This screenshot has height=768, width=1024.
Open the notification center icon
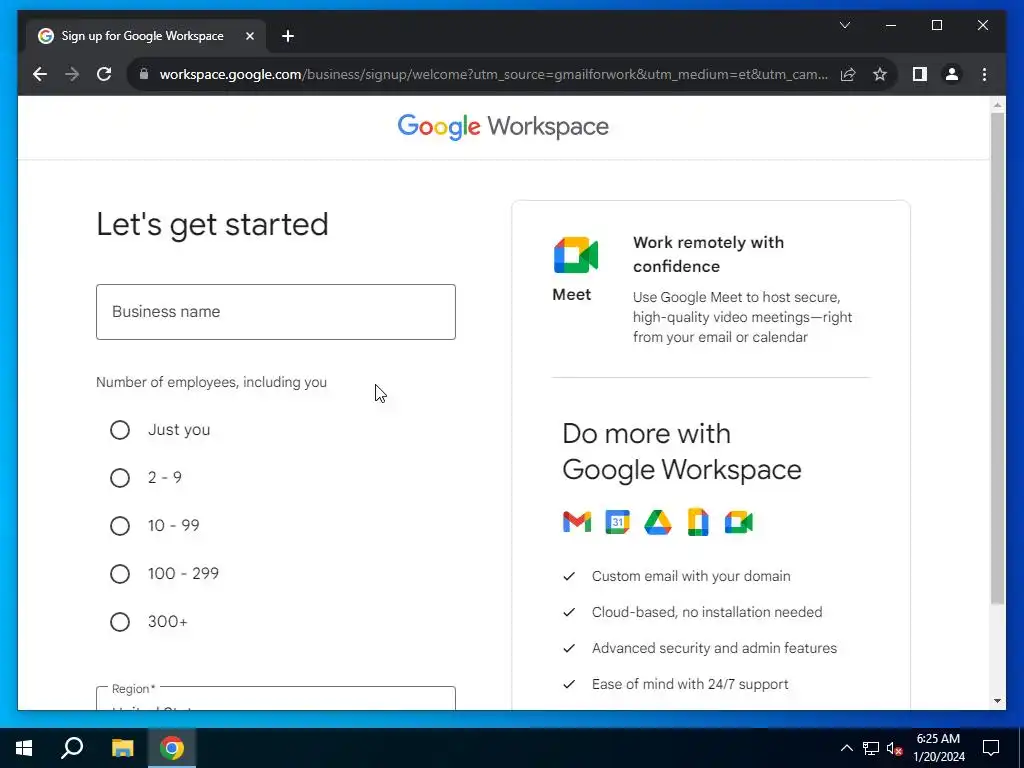coord(991,748)
